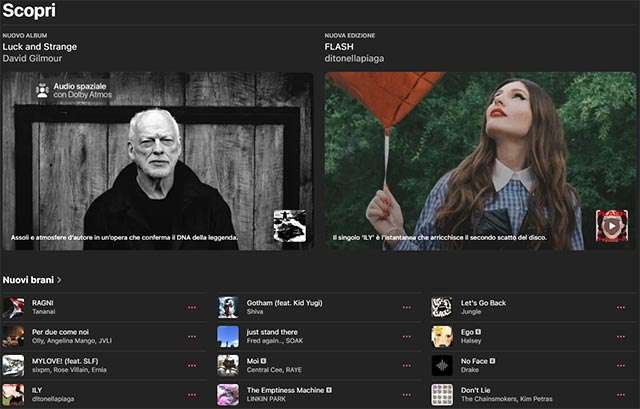640x409 pixels.
Task: Open more options for Gotham (feat. Kid Yugi)
Action: click(x=407, y=308)
